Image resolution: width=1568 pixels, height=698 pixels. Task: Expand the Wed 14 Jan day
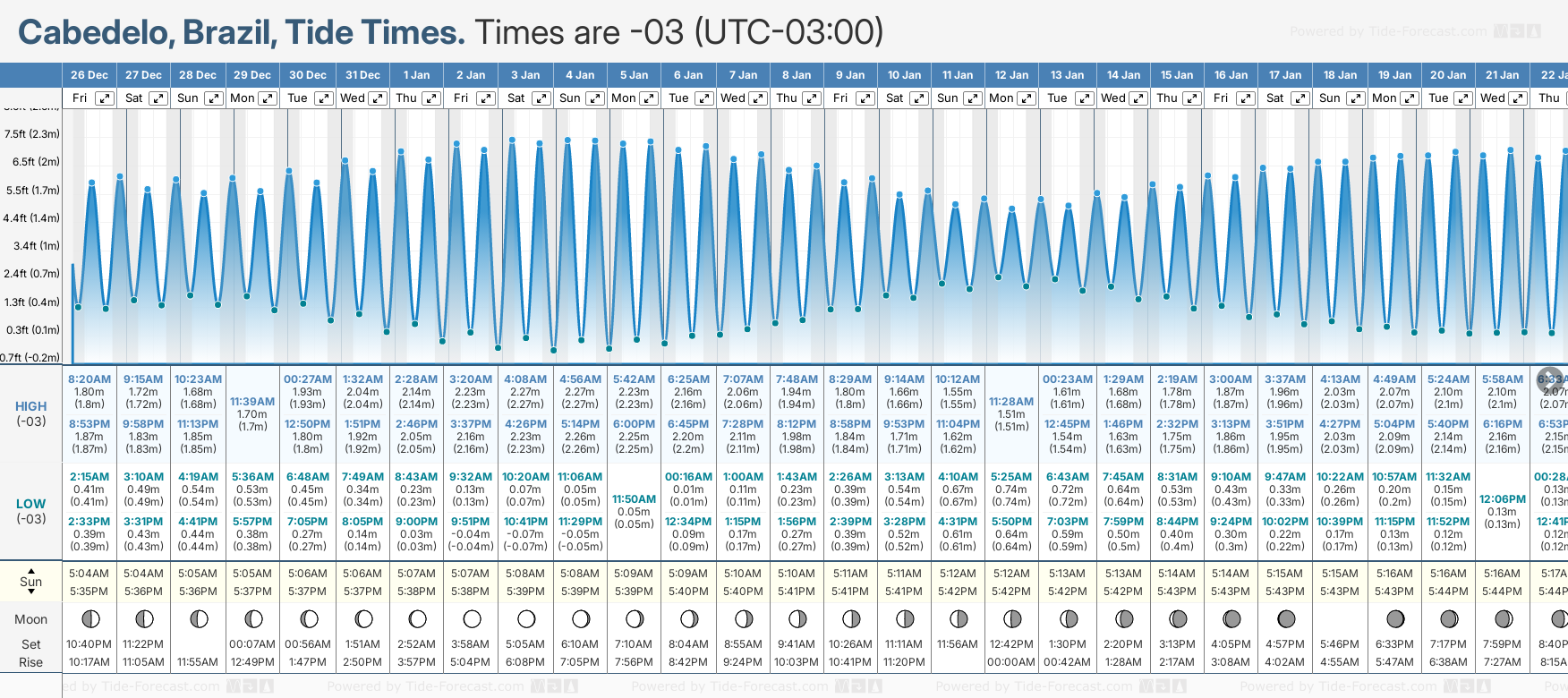tap(1138, 98)
